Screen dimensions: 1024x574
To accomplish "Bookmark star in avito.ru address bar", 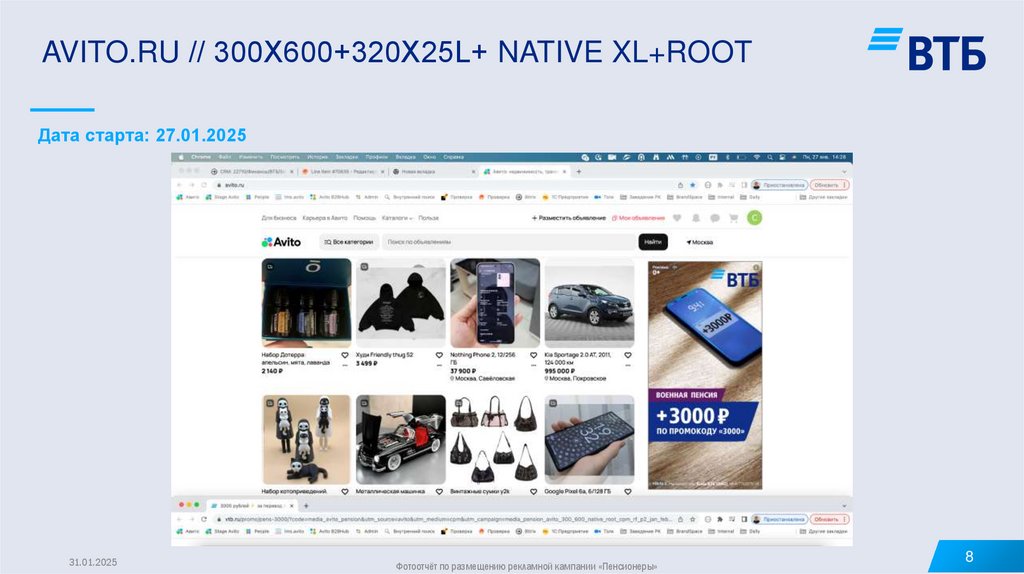I will [693, 185].
